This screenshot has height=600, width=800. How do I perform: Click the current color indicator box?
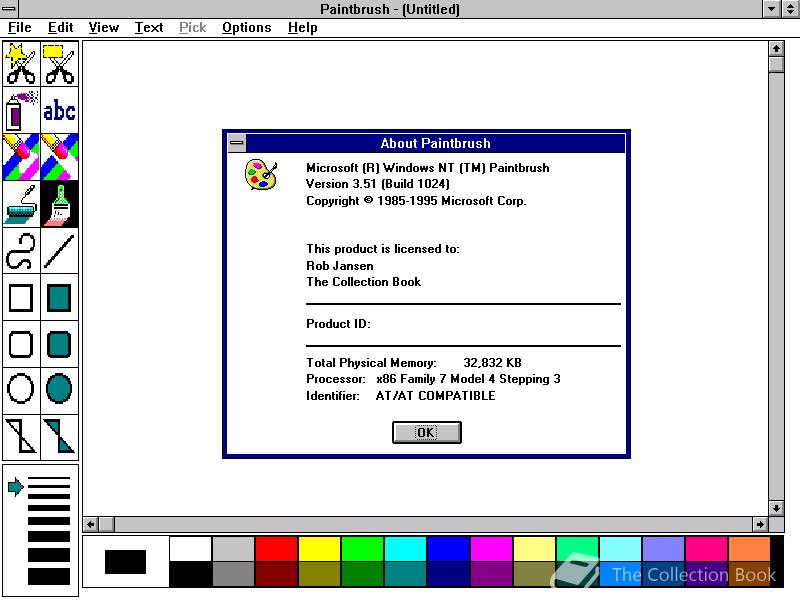tap(126, 562)
